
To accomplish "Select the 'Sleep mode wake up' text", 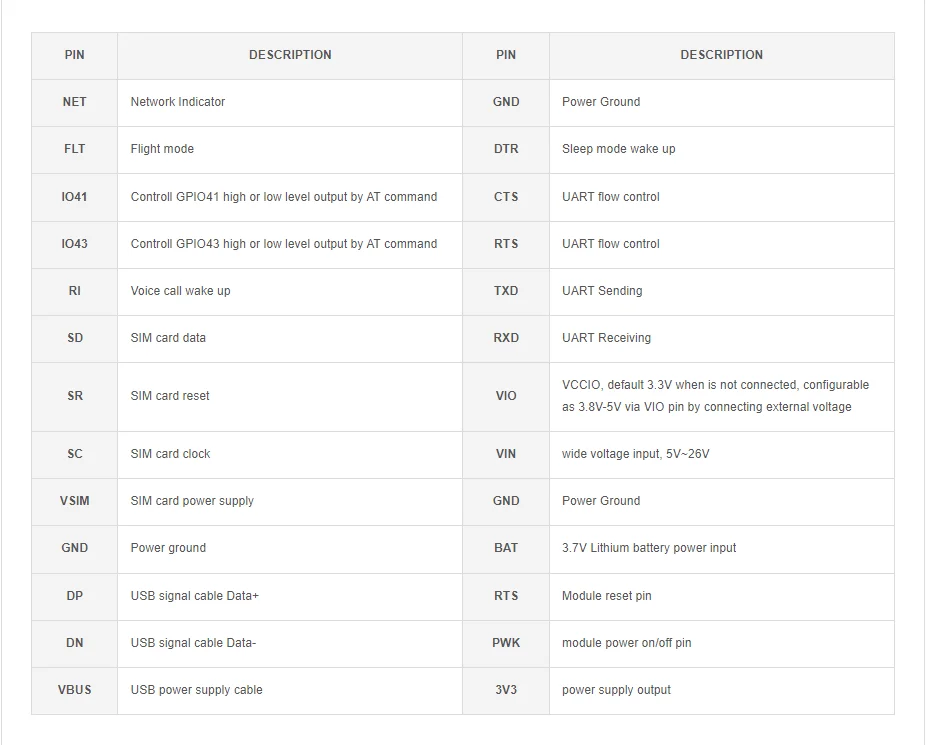I will tap(619, 149).
